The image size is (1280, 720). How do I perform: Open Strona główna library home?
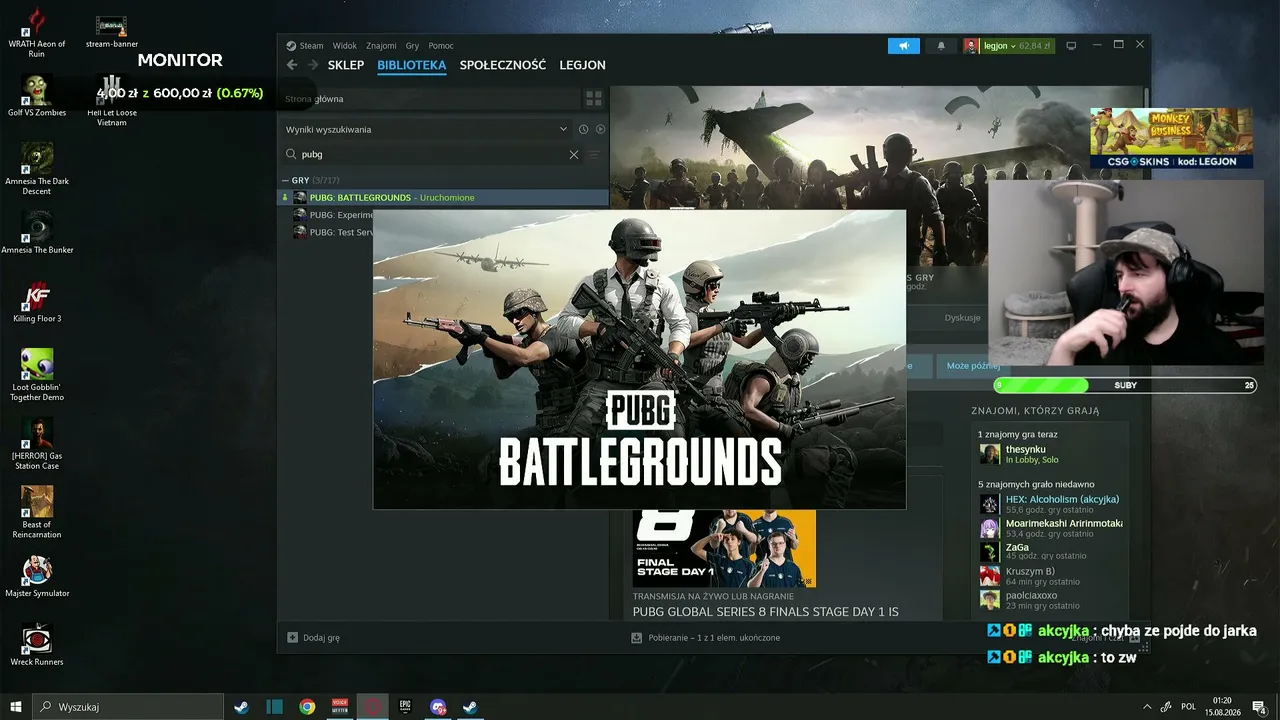click(429, 99)
